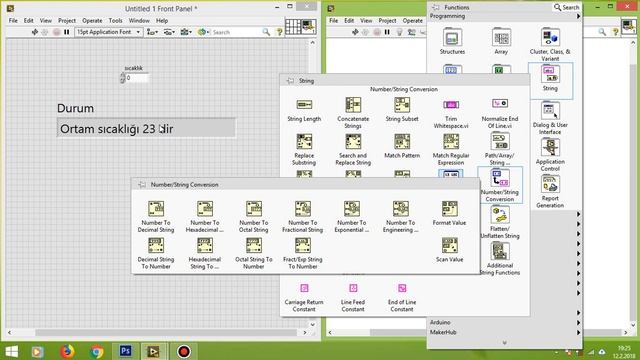The height and width of the screenshot is (360, 640).
Task: Select Number To Octal String function
Action: (253, 217)
